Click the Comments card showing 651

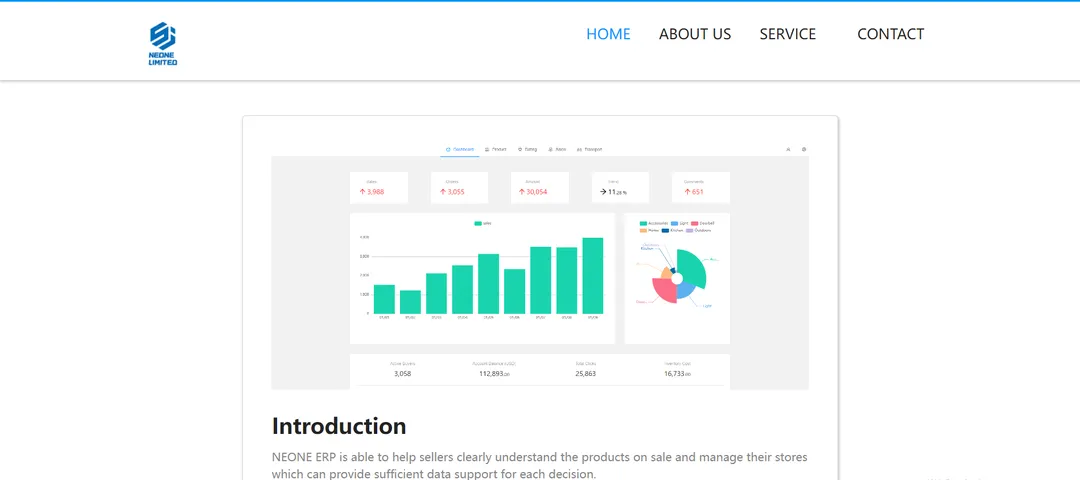coord(700,187)
